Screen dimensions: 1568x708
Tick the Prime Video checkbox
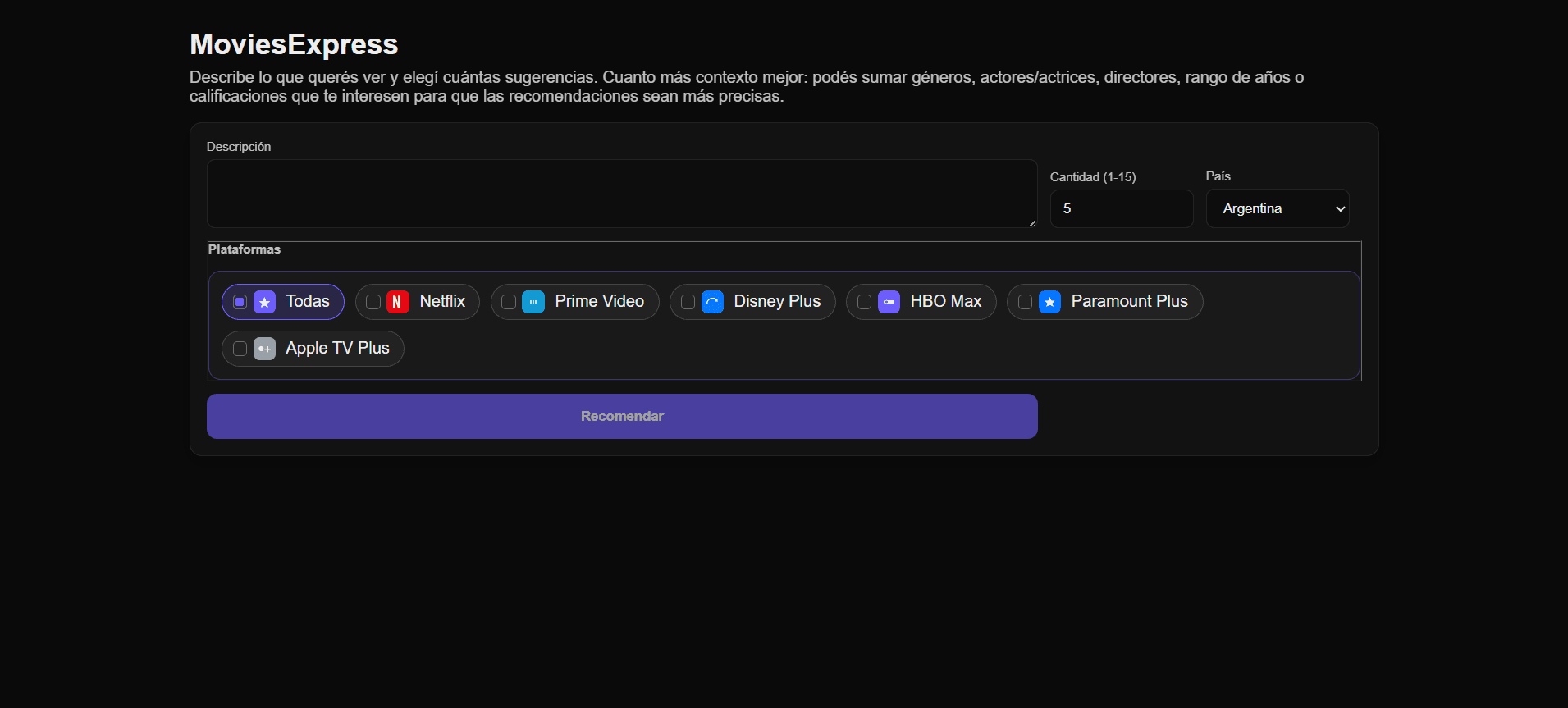(x=509, y=302)
